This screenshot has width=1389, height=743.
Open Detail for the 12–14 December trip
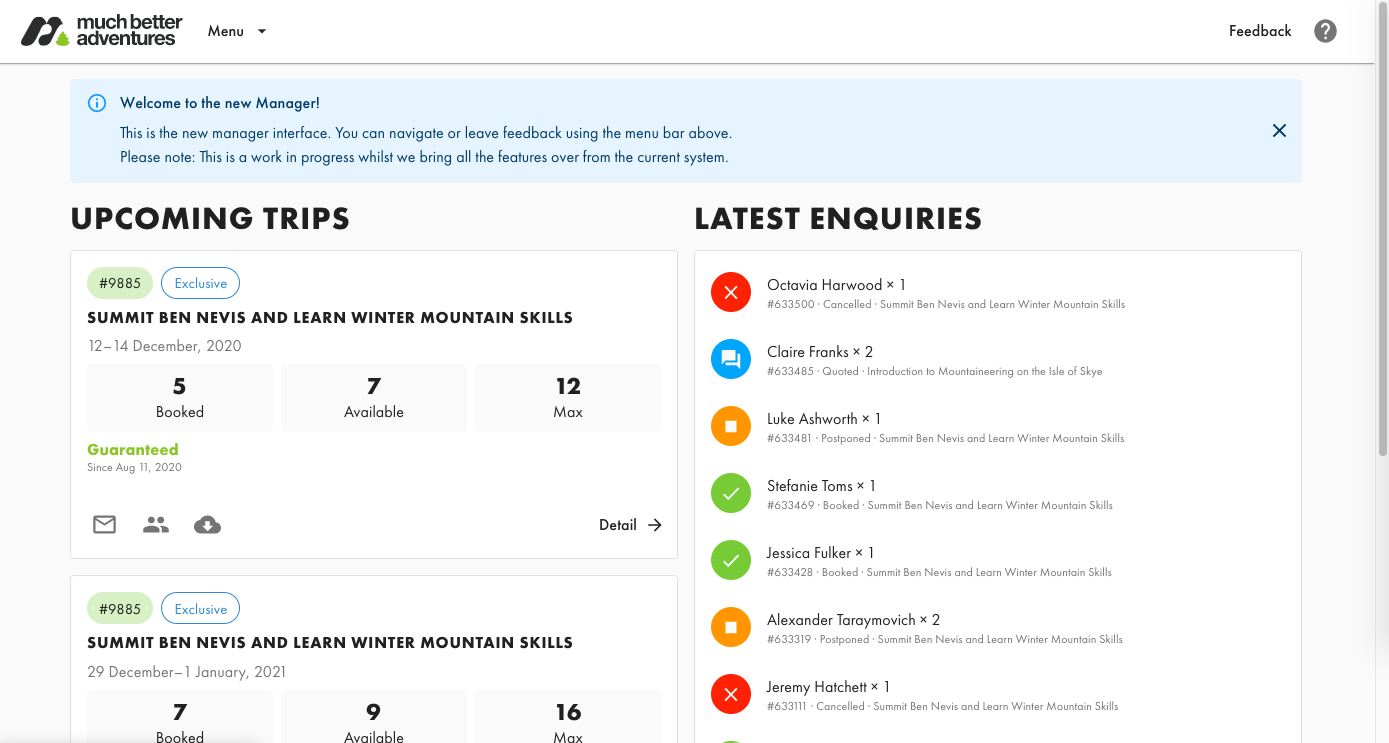(x=630, y=525)
